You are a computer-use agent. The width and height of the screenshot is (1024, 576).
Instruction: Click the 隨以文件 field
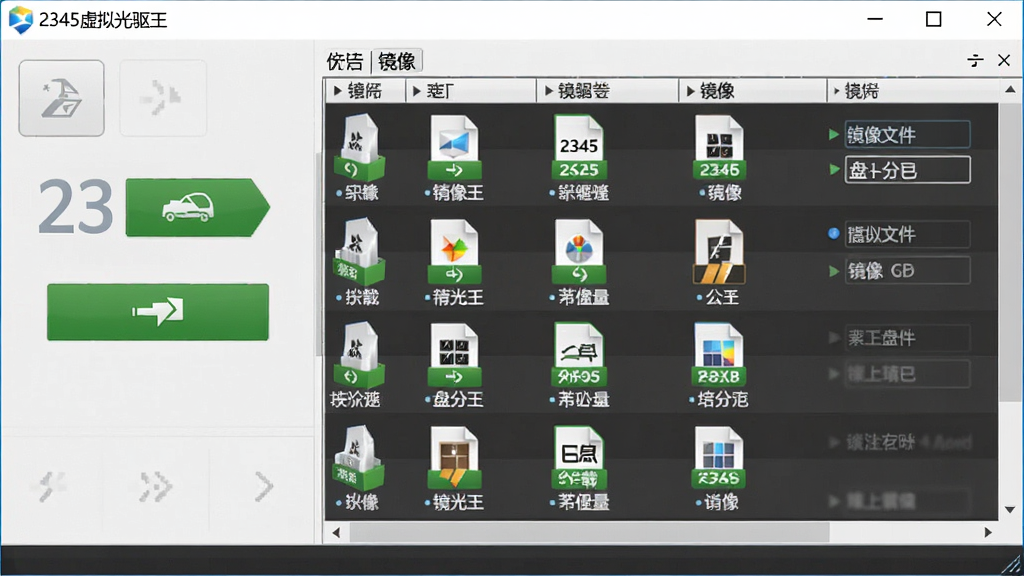pos(907,234)
